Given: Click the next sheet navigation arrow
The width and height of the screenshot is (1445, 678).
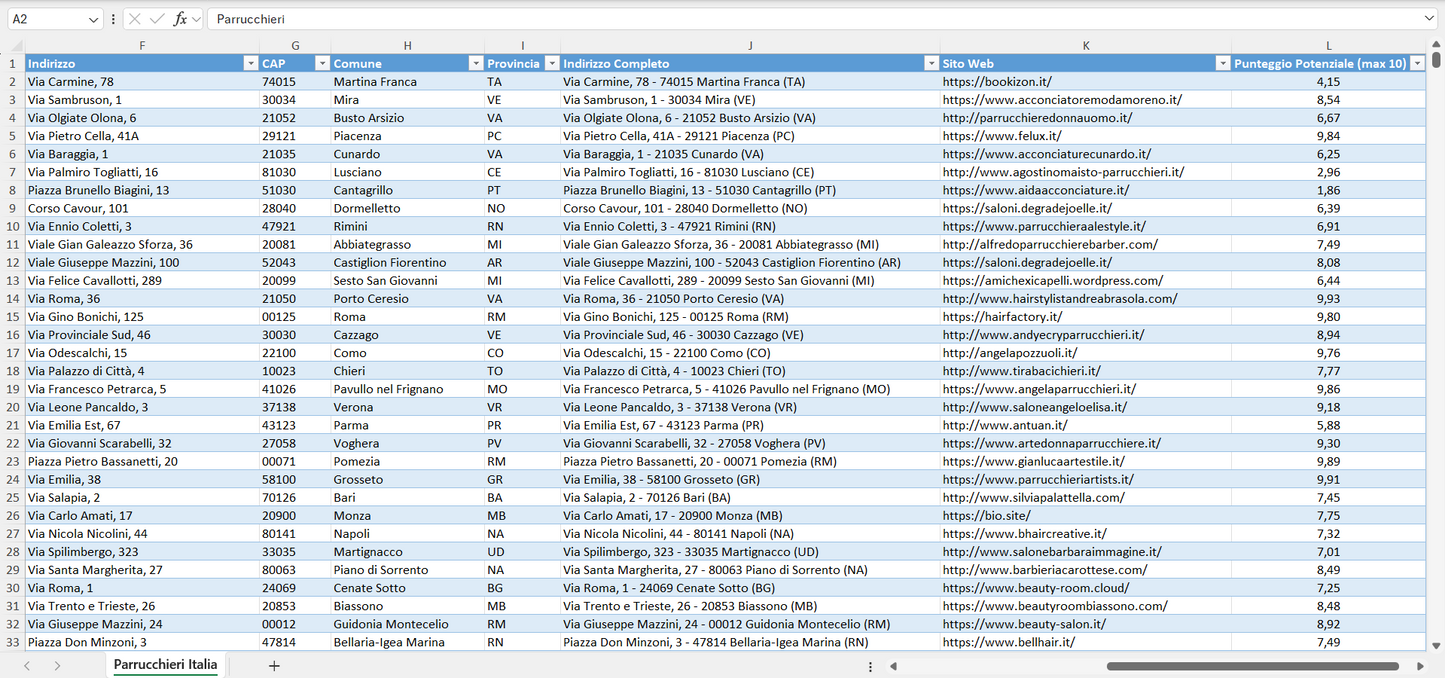Looking at the screenshot, I should [x=57, y=665].
